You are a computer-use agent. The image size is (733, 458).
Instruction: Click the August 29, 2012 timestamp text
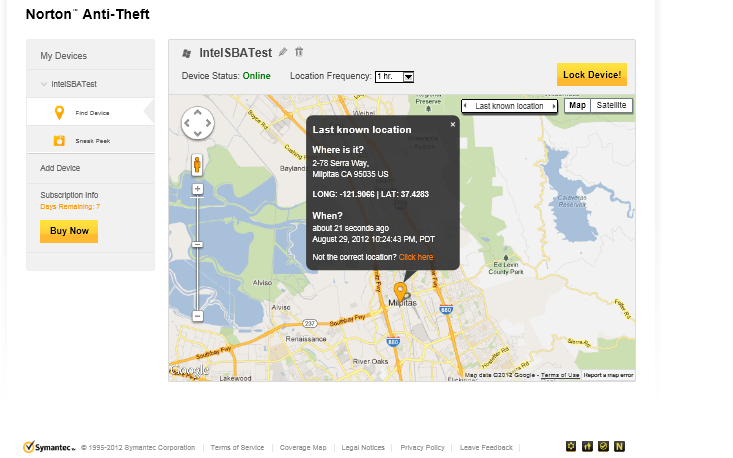pyautogui.click(x=374, y=239)
